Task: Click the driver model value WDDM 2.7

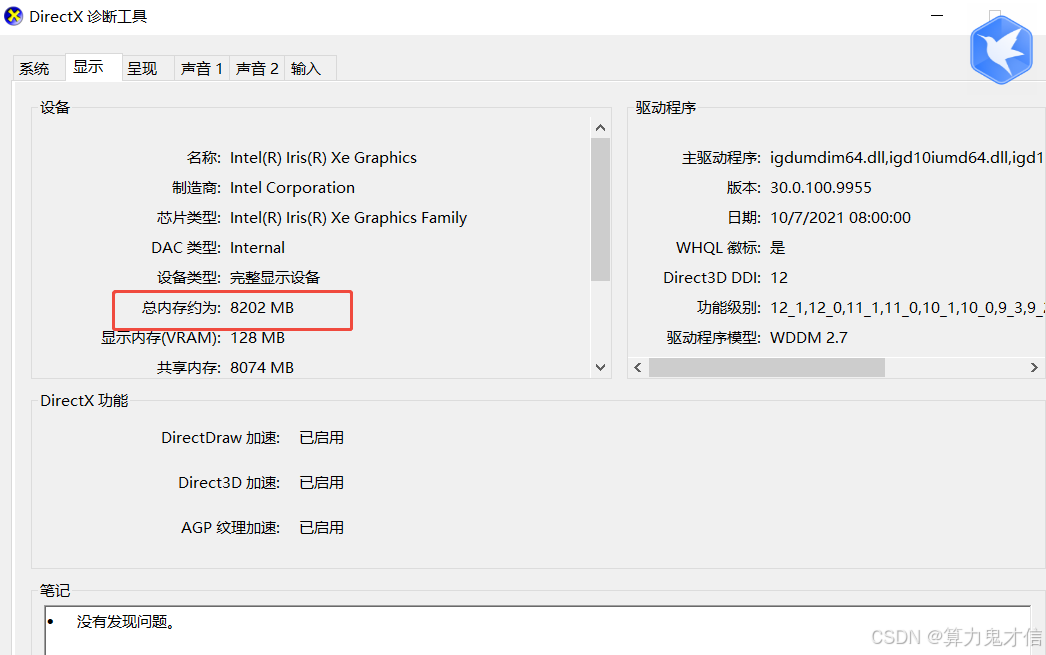Action: [809, 338]
